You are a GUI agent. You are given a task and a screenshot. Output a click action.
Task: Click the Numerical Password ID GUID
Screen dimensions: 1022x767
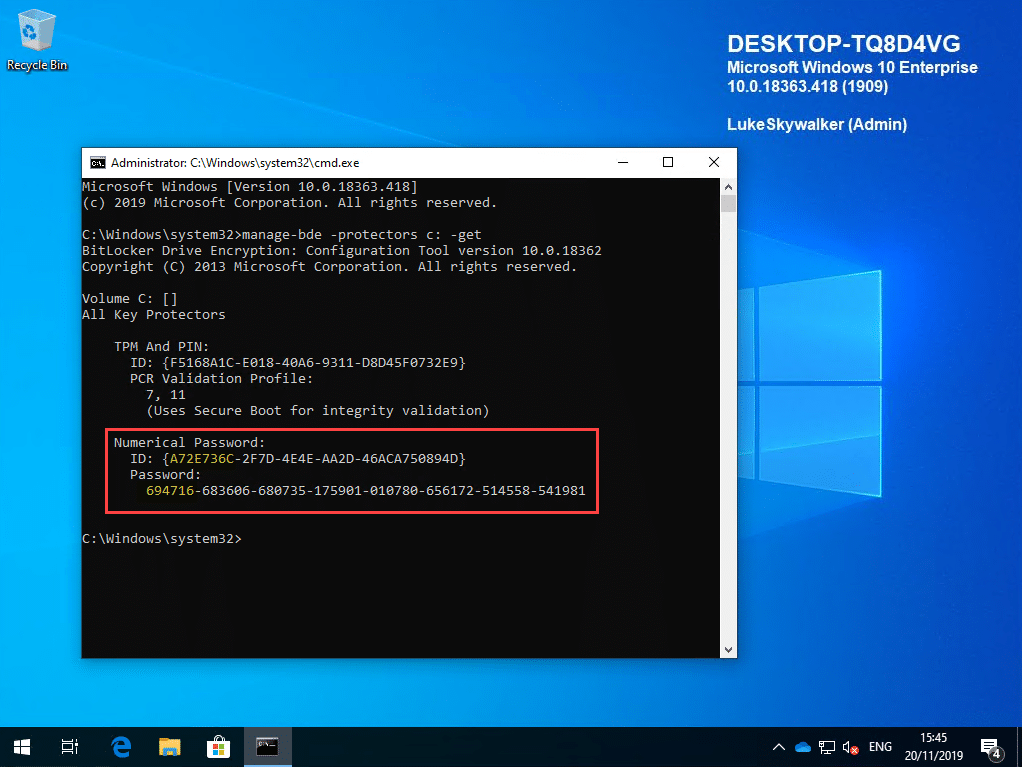(x=314, y=459)
